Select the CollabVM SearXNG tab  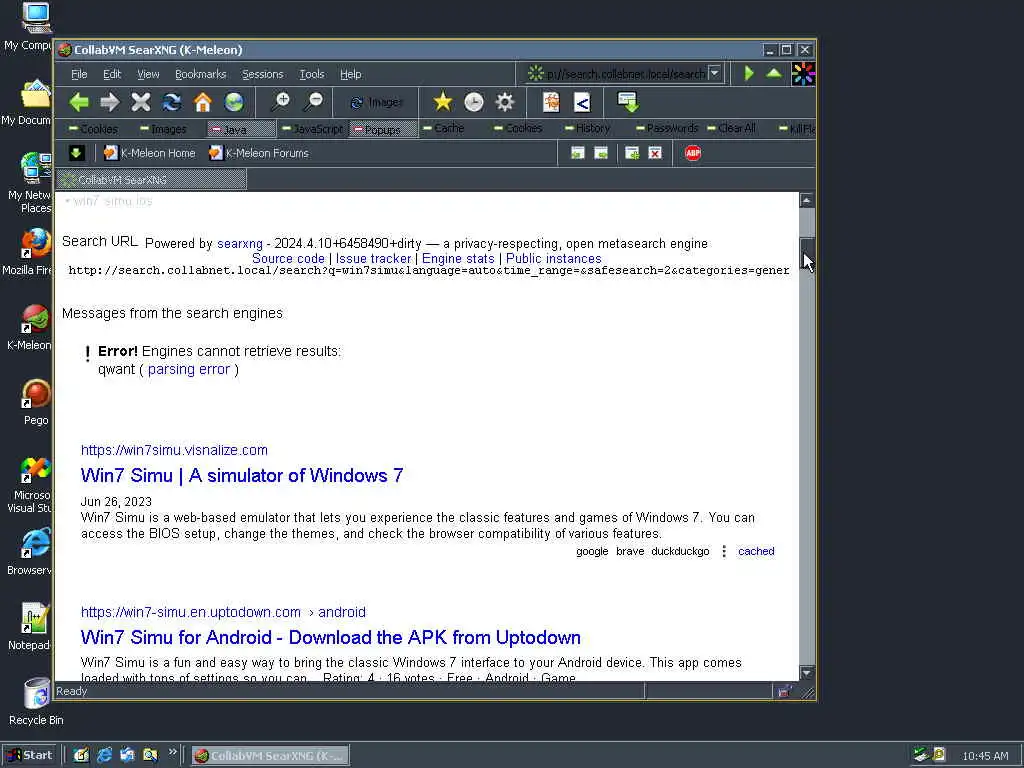tap(152, 180)
